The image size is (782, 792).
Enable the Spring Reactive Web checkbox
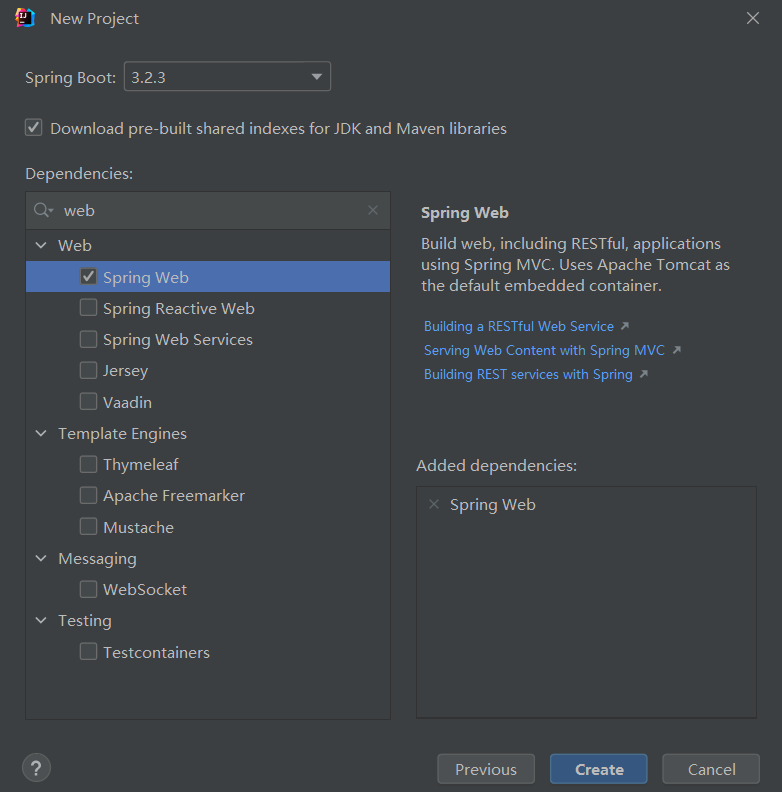[89, 308]
